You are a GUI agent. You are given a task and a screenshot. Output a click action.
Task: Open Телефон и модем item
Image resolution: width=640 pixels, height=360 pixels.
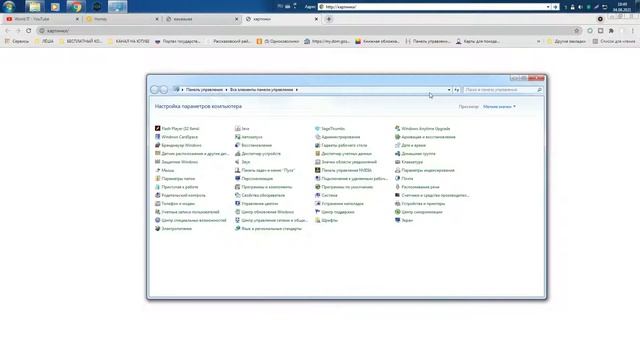click(x=175, y=204)
